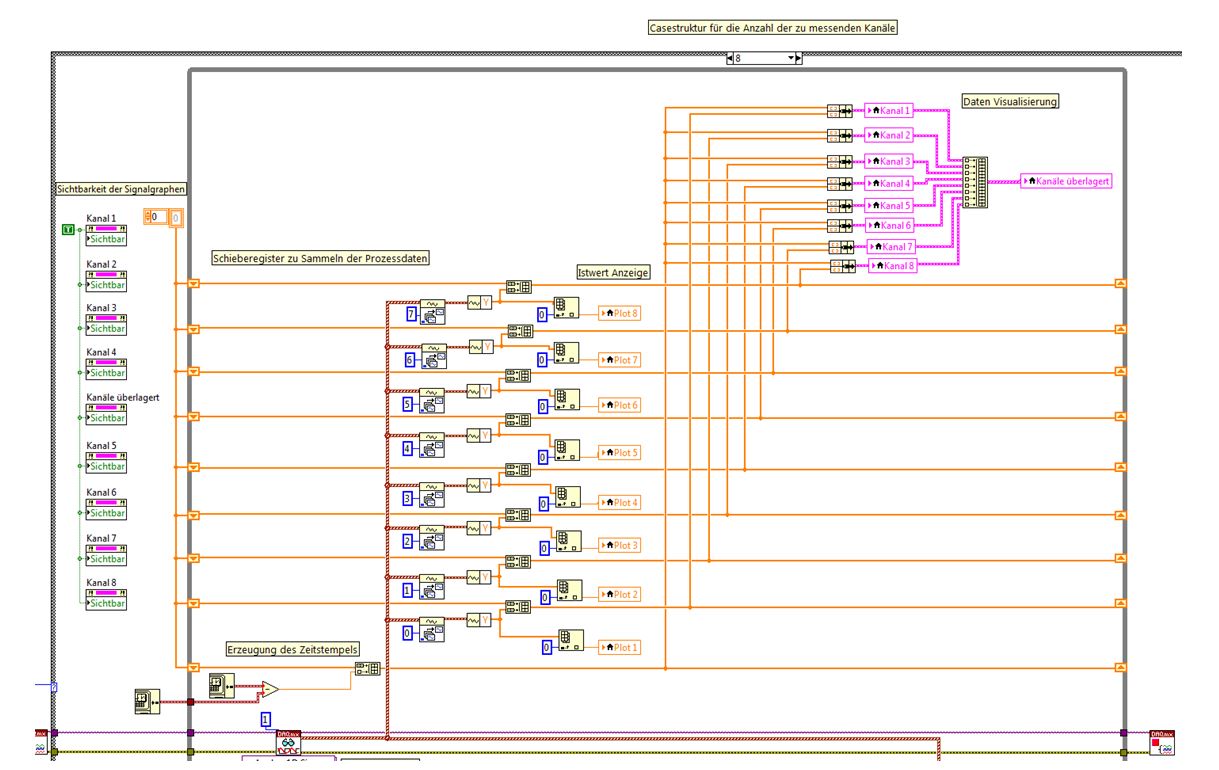
Task: Click the Plot 2 indicator terminal
Action: (619, 594)
